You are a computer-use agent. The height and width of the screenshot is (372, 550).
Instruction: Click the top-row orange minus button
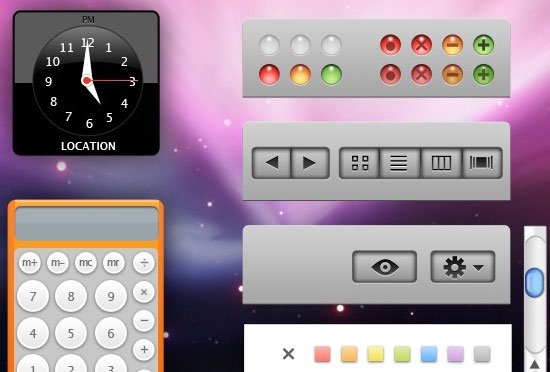click(452, 45)
